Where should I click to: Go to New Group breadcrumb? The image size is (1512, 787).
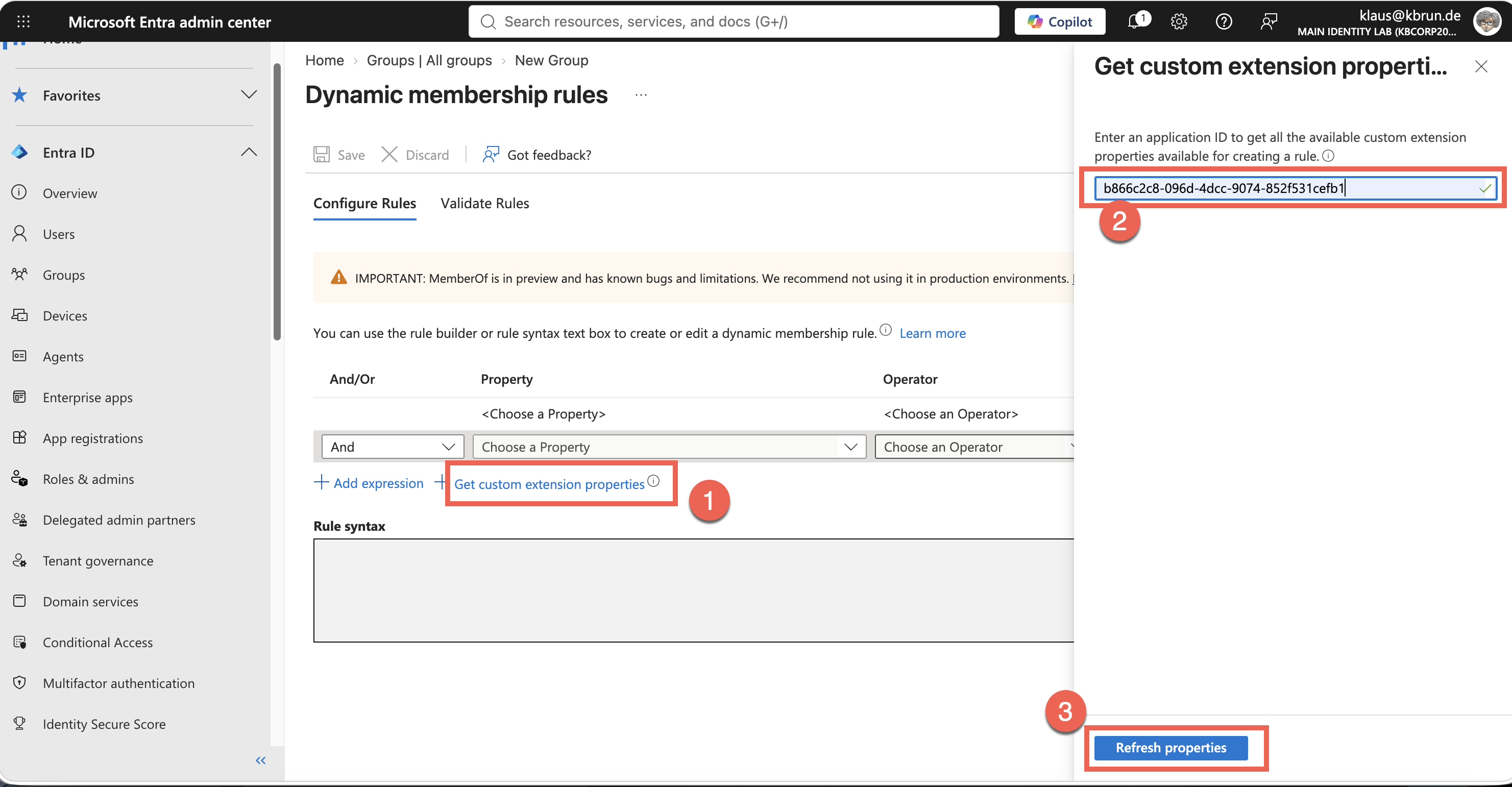[551, 60]
